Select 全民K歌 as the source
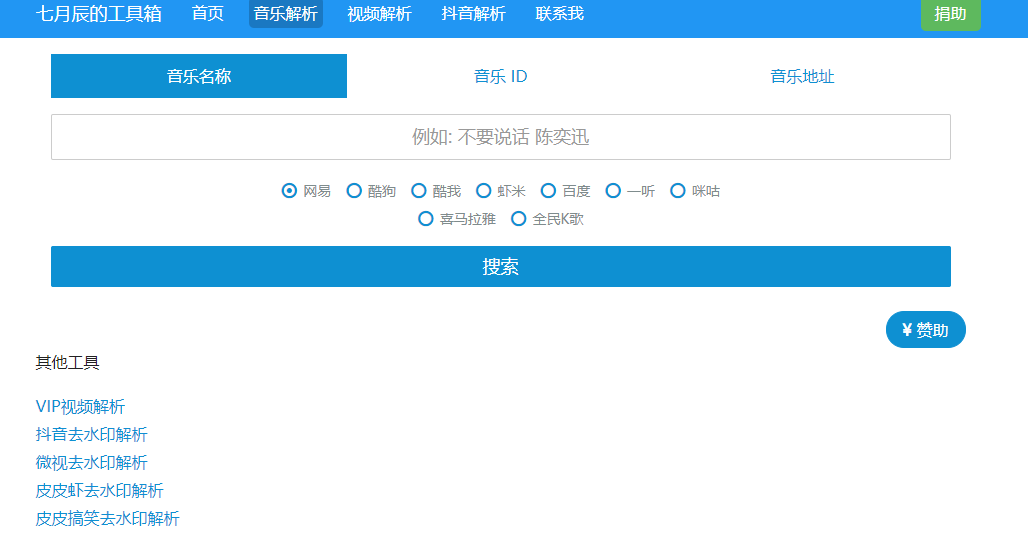This screenshot has height=541, width=1028. click(519, 219)
